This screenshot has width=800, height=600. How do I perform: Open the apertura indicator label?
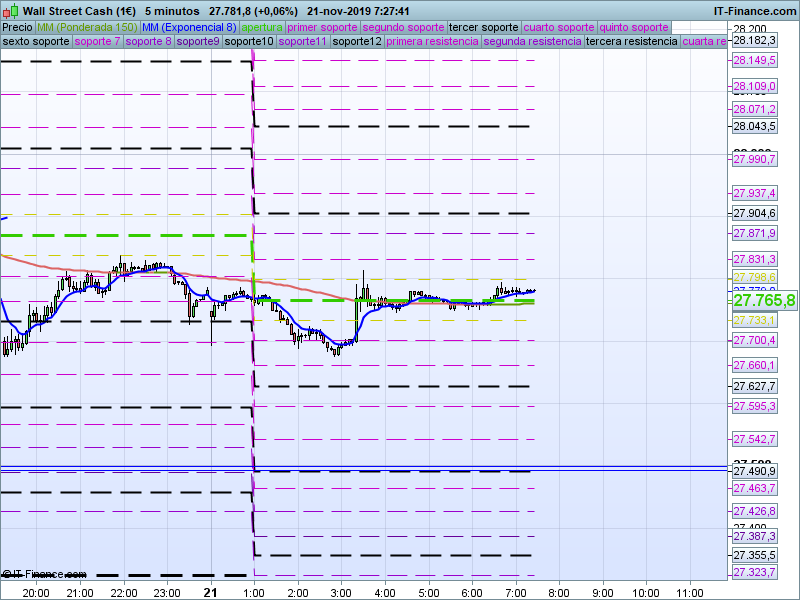coord(262,27)
